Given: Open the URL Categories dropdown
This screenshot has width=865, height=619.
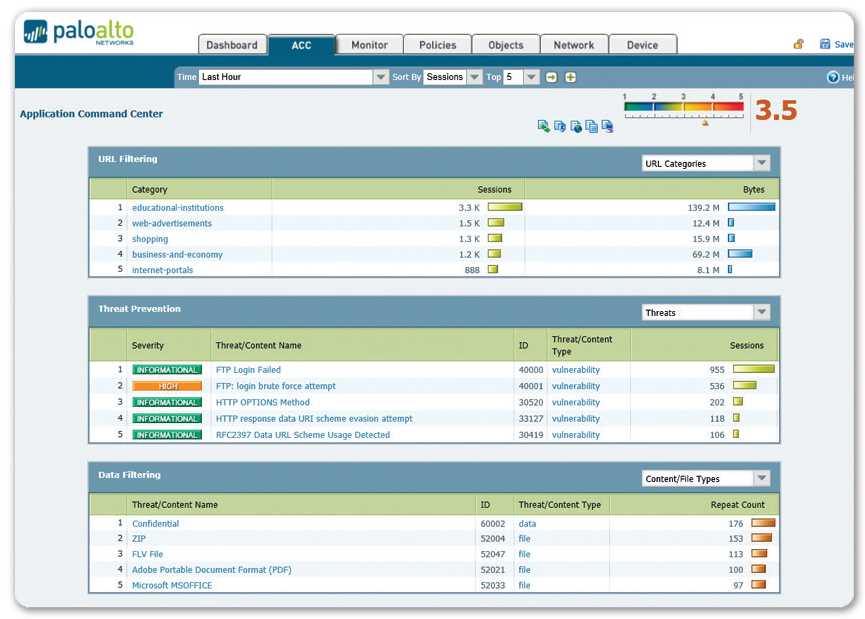Looking at the screenshot, I should [762, 163].
